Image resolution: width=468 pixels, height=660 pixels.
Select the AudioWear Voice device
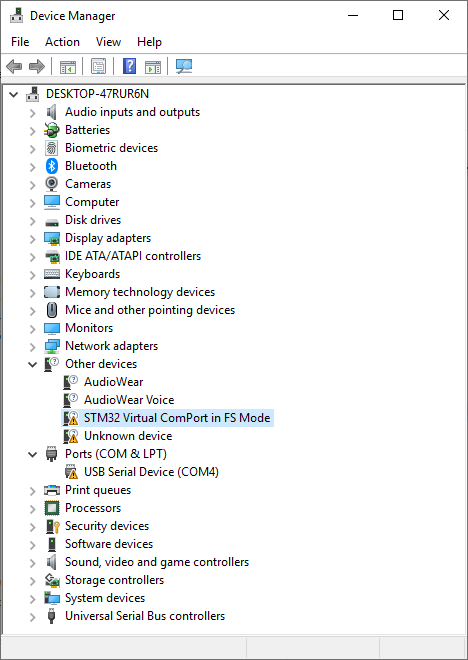tap(129, 400)
